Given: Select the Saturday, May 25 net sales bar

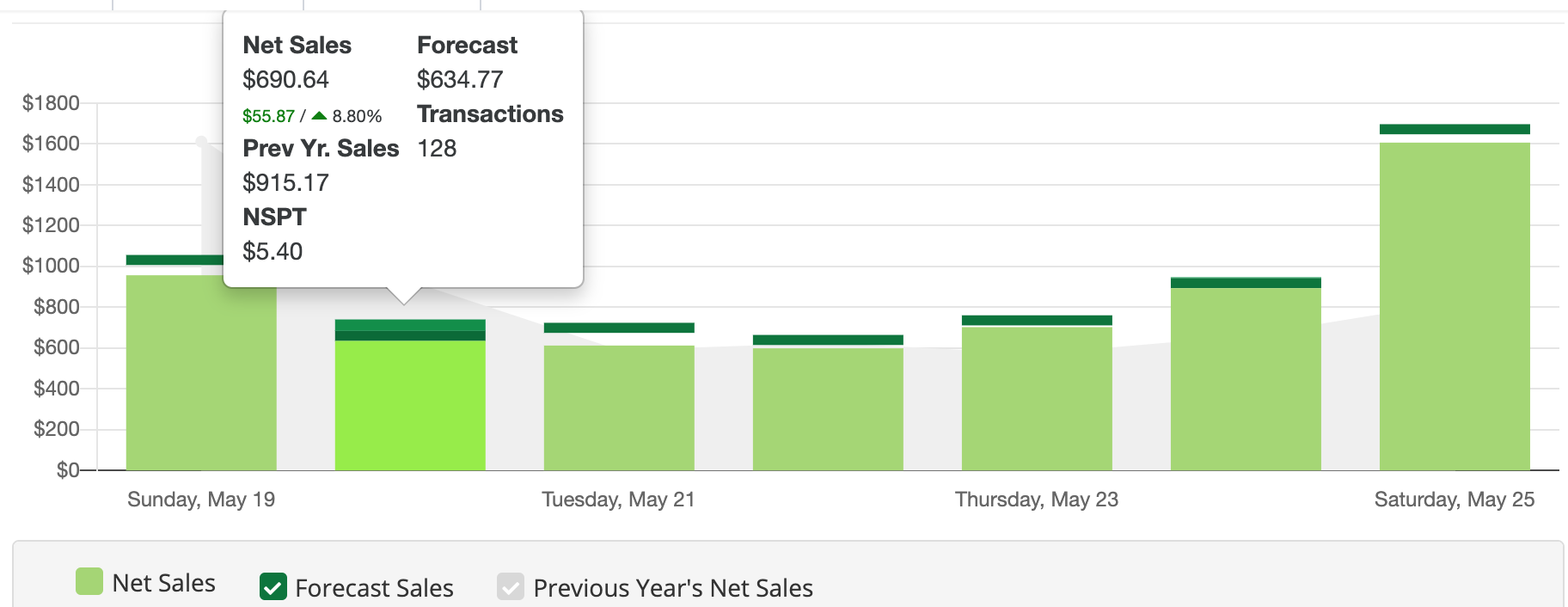Looking at the screenshot, I should tap(1455, 306).
